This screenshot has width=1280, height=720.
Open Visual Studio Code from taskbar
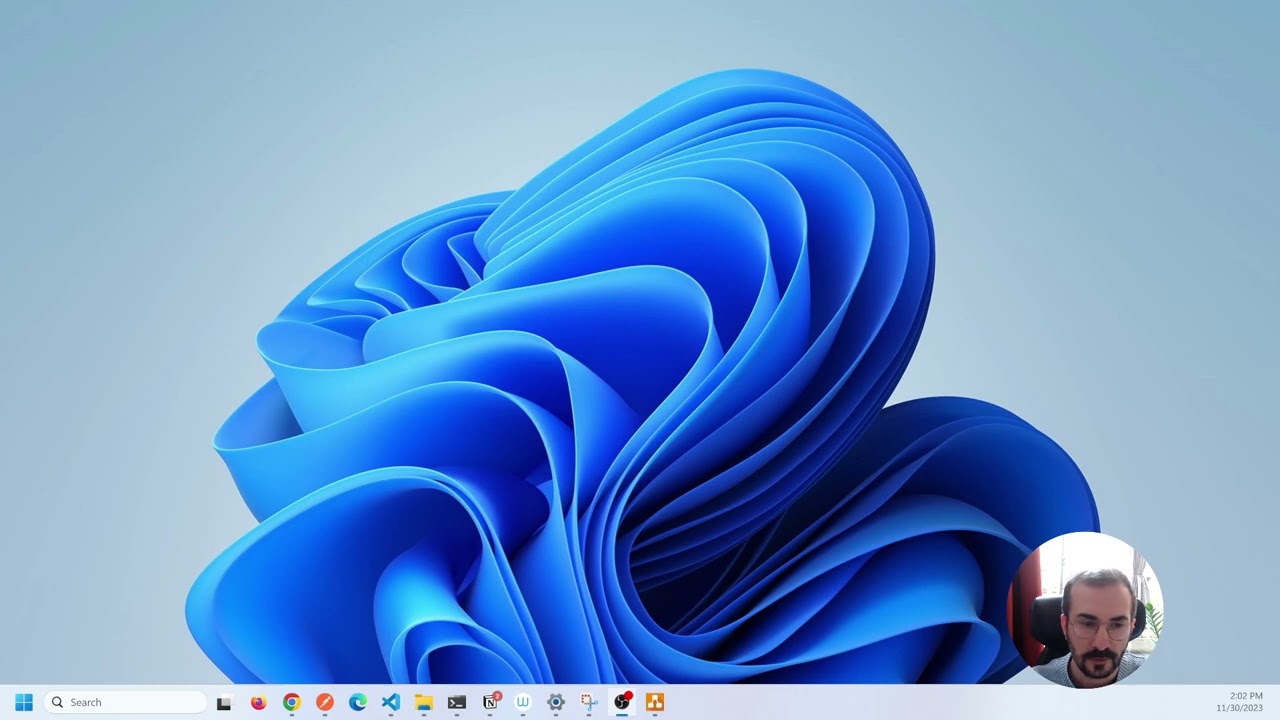pyautogui.click(x=390, y=703)
